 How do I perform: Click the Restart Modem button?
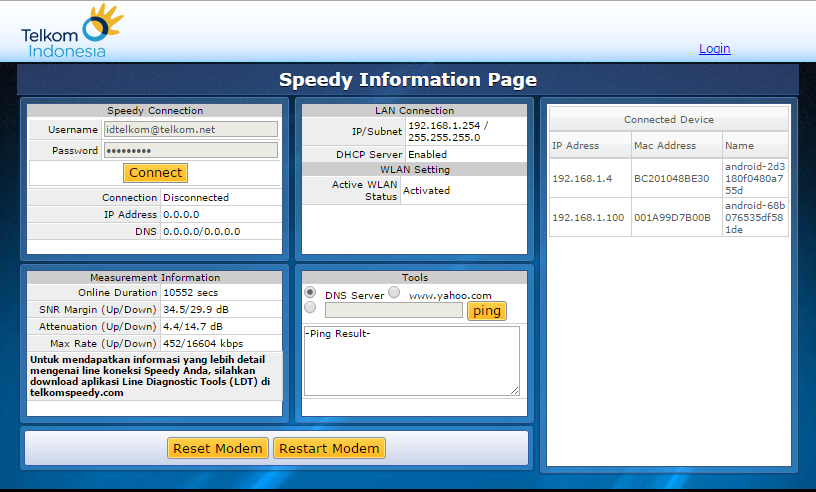pos(329,448)
